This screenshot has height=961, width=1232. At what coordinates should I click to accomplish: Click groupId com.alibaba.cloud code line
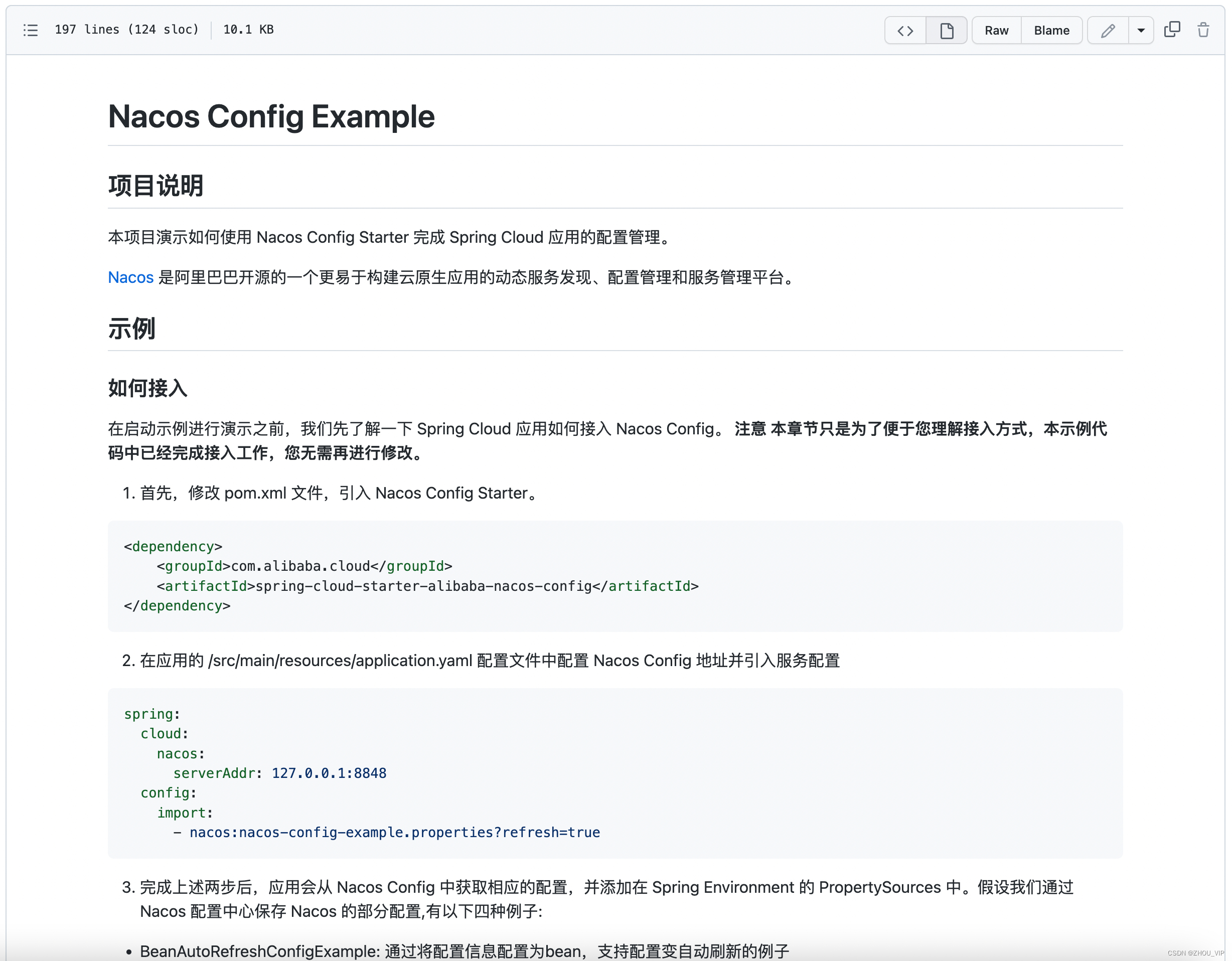click(x=304, y=566)
